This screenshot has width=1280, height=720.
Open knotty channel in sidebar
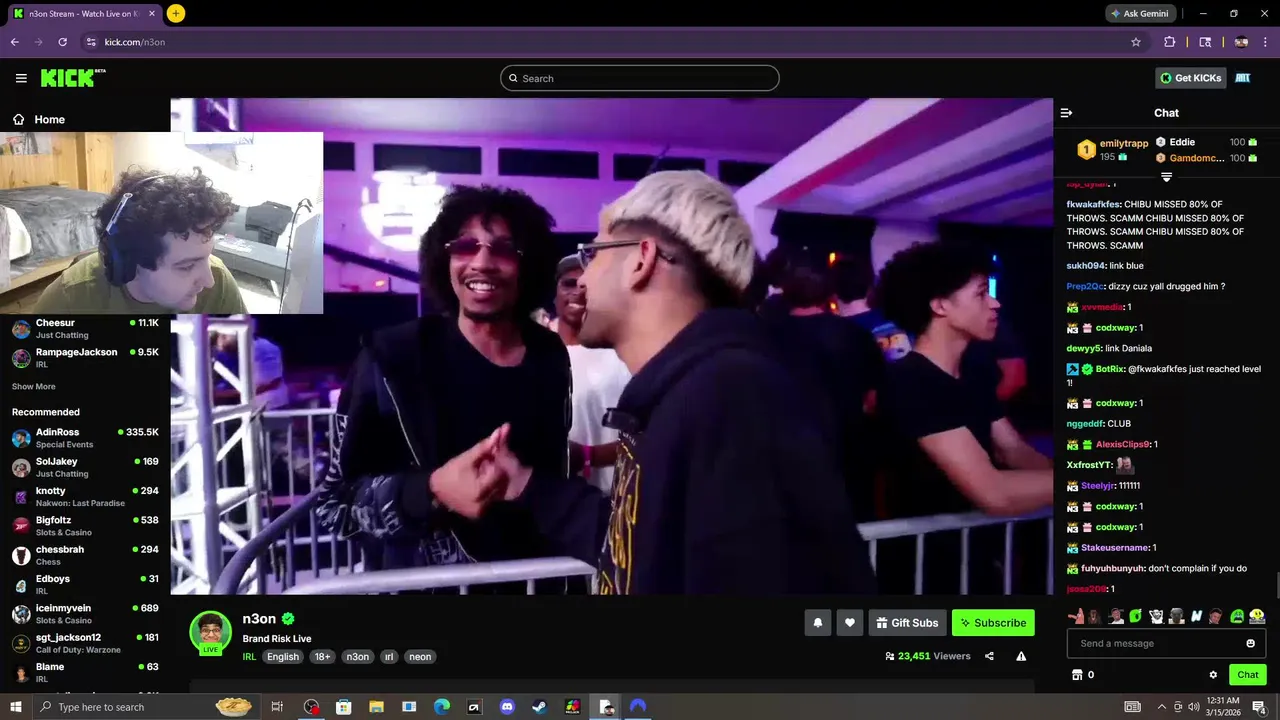click(85, 496)
